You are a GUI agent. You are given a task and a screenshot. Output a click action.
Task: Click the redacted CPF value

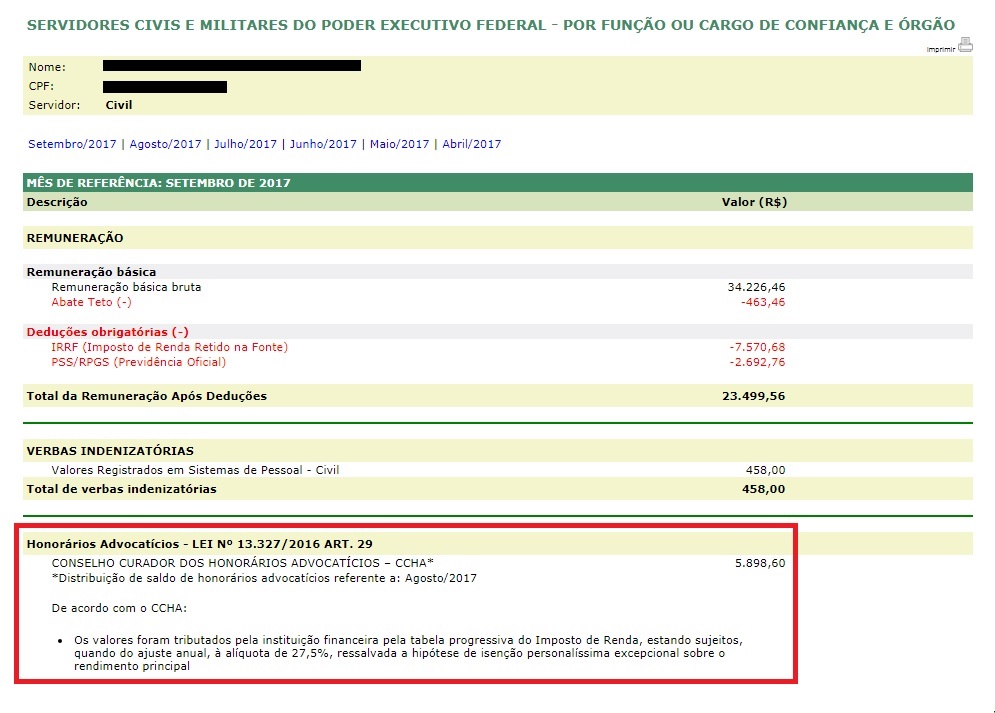tap(164, 86)
